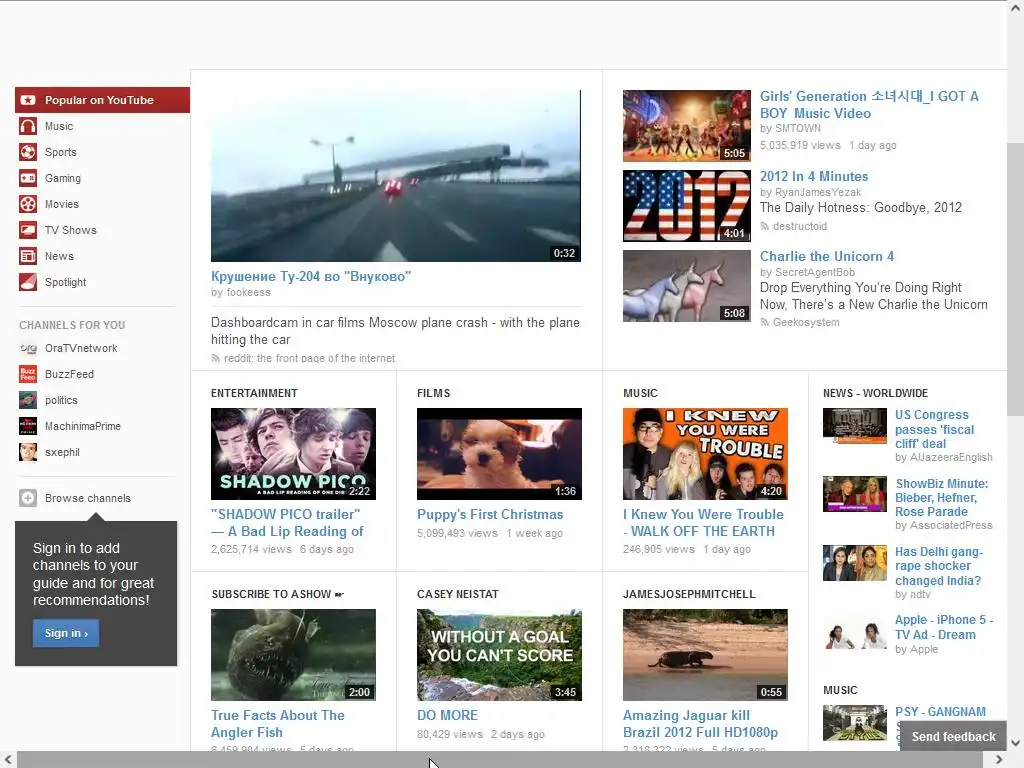Open the Spotlight category label
The image size is (1024, 768).
[65, 282]
